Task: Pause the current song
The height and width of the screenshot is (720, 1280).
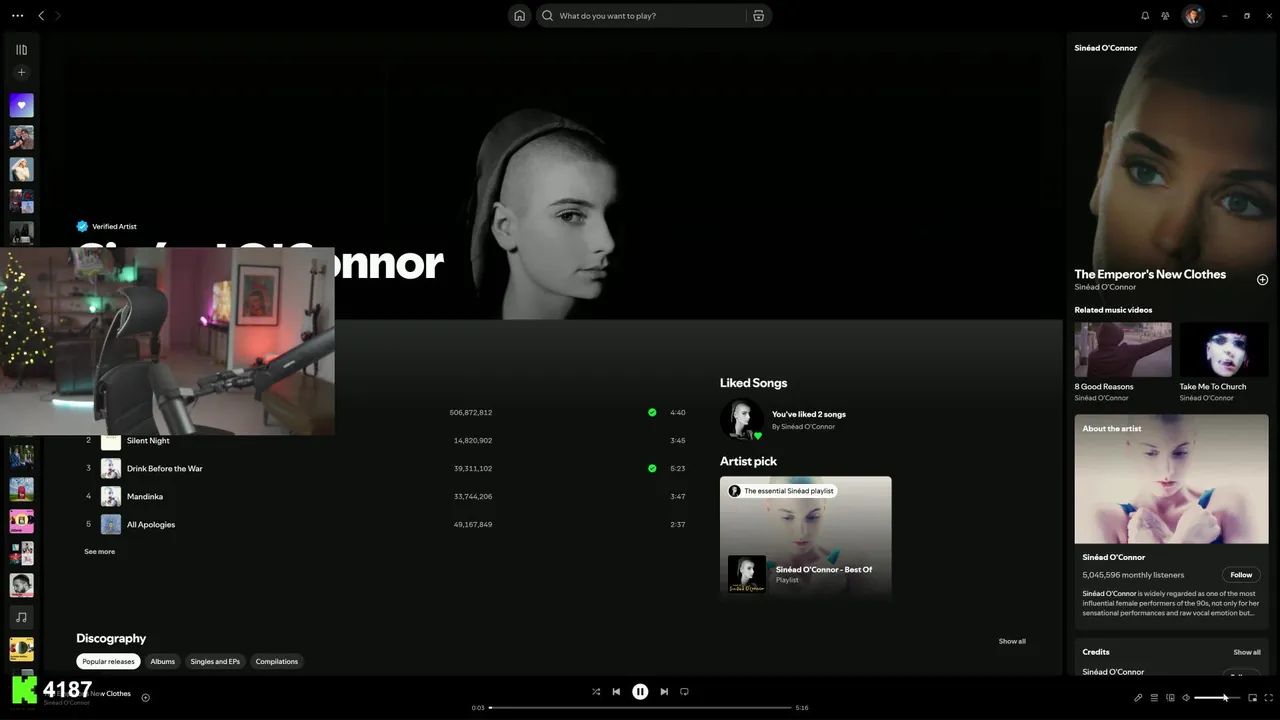Action: coord(640,692)
